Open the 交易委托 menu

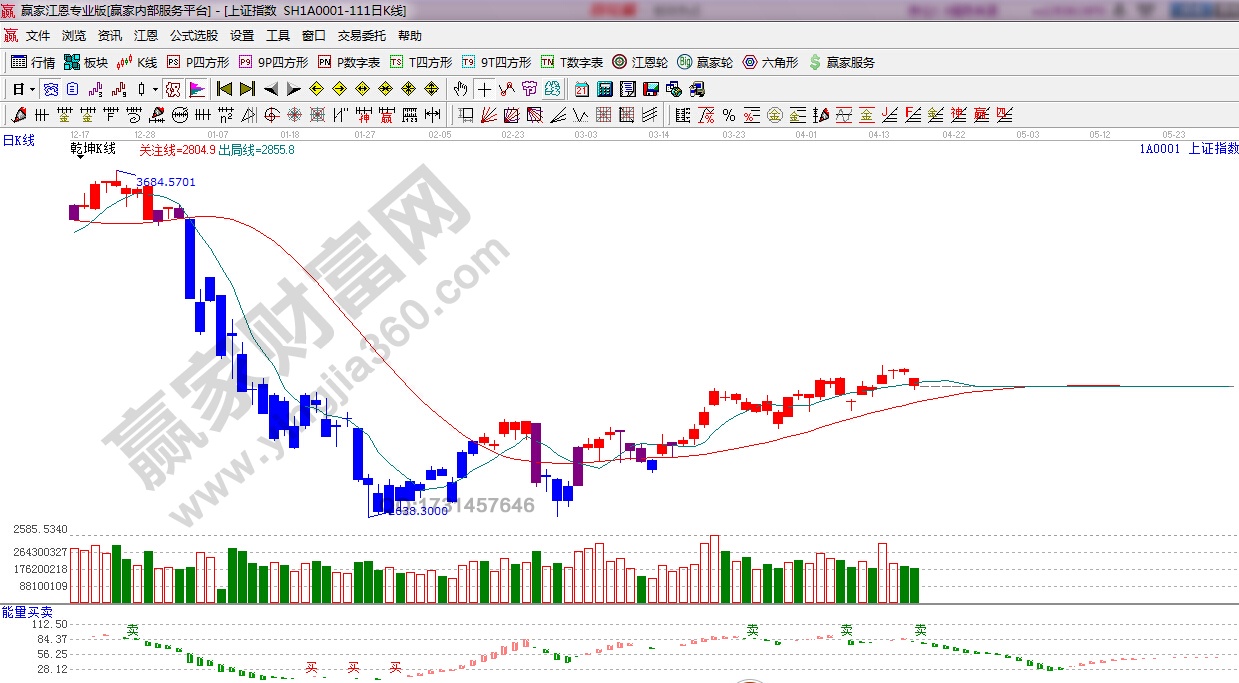coord(361,36)
